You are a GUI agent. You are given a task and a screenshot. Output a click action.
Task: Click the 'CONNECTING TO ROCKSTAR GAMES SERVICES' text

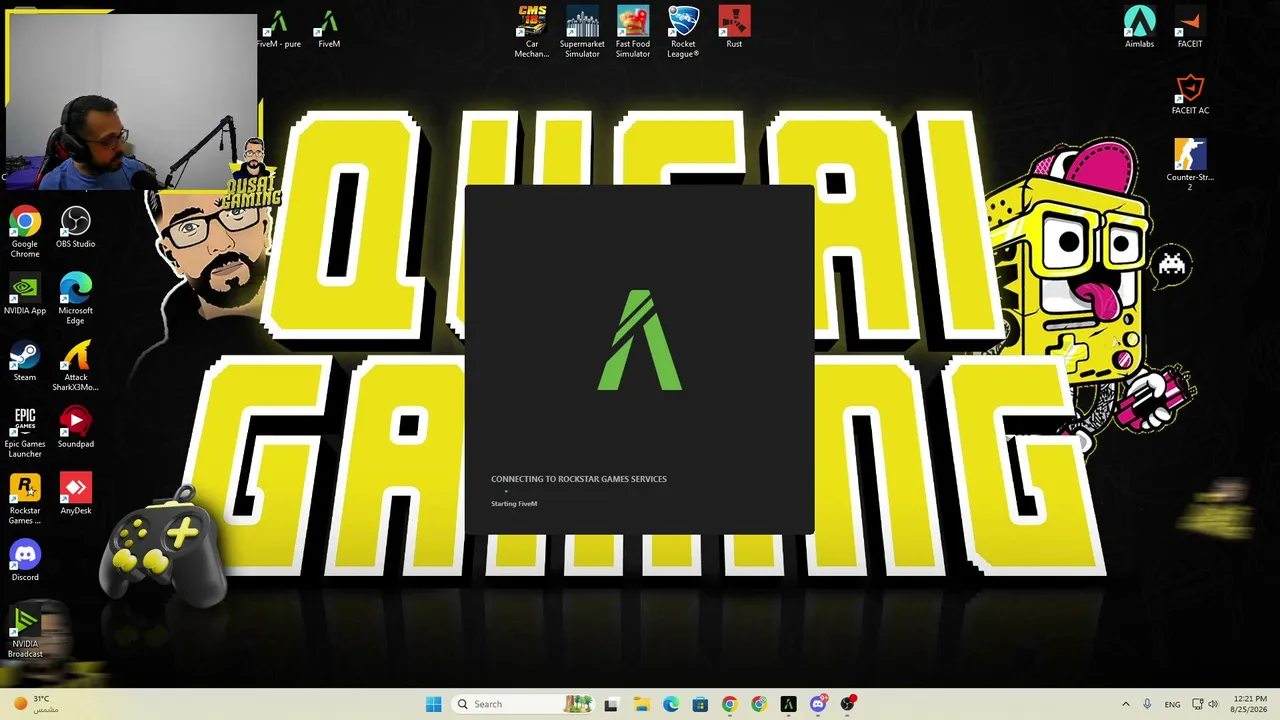[x=579, y=479]
